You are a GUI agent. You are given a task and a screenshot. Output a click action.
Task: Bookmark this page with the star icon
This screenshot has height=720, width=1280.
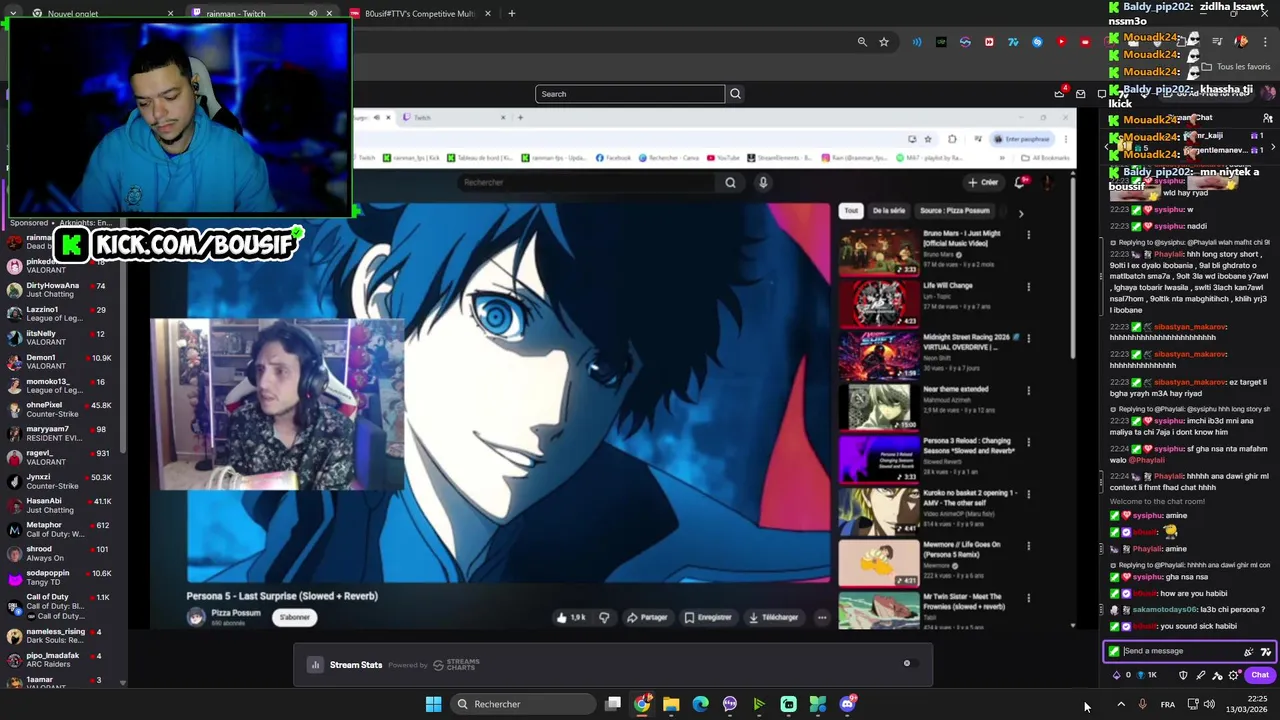point(884,42)
